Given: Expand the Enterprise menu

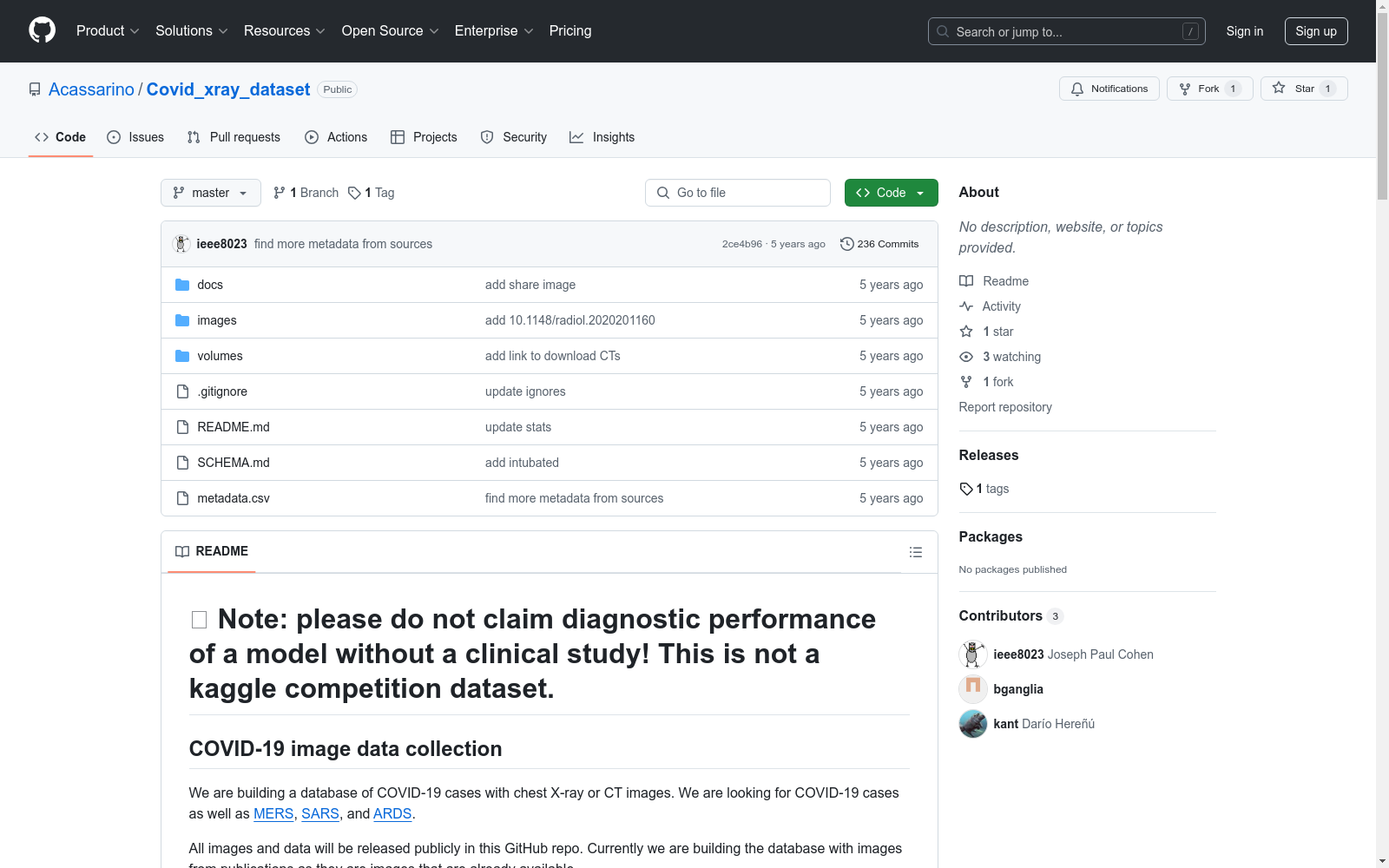Looking at the screenshot, I should click(x=494, y=31).
